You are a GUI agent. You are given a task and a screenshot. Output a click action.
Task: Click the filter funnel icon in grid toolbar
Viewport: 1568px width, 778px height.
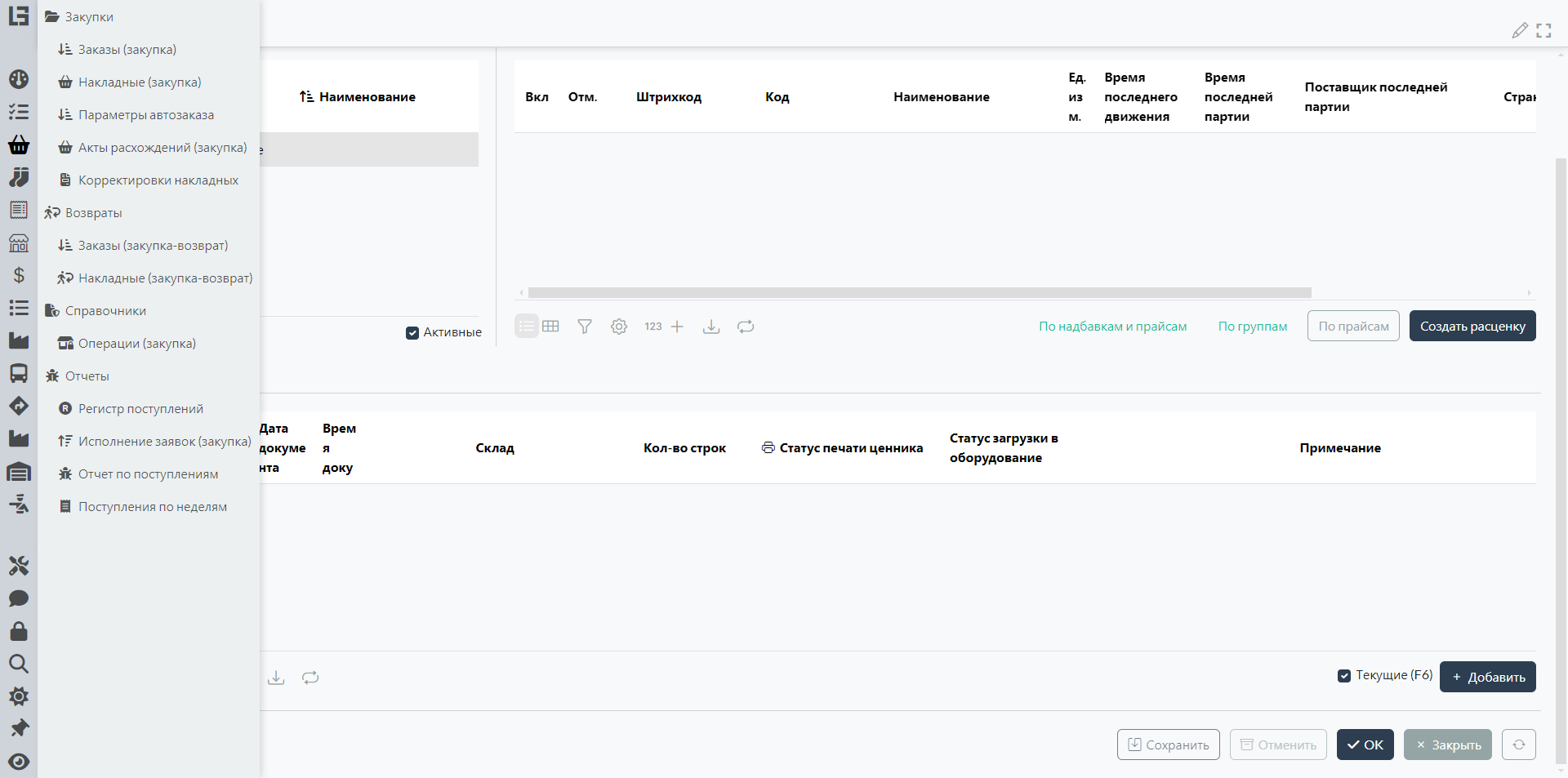[x=585, y=327]
